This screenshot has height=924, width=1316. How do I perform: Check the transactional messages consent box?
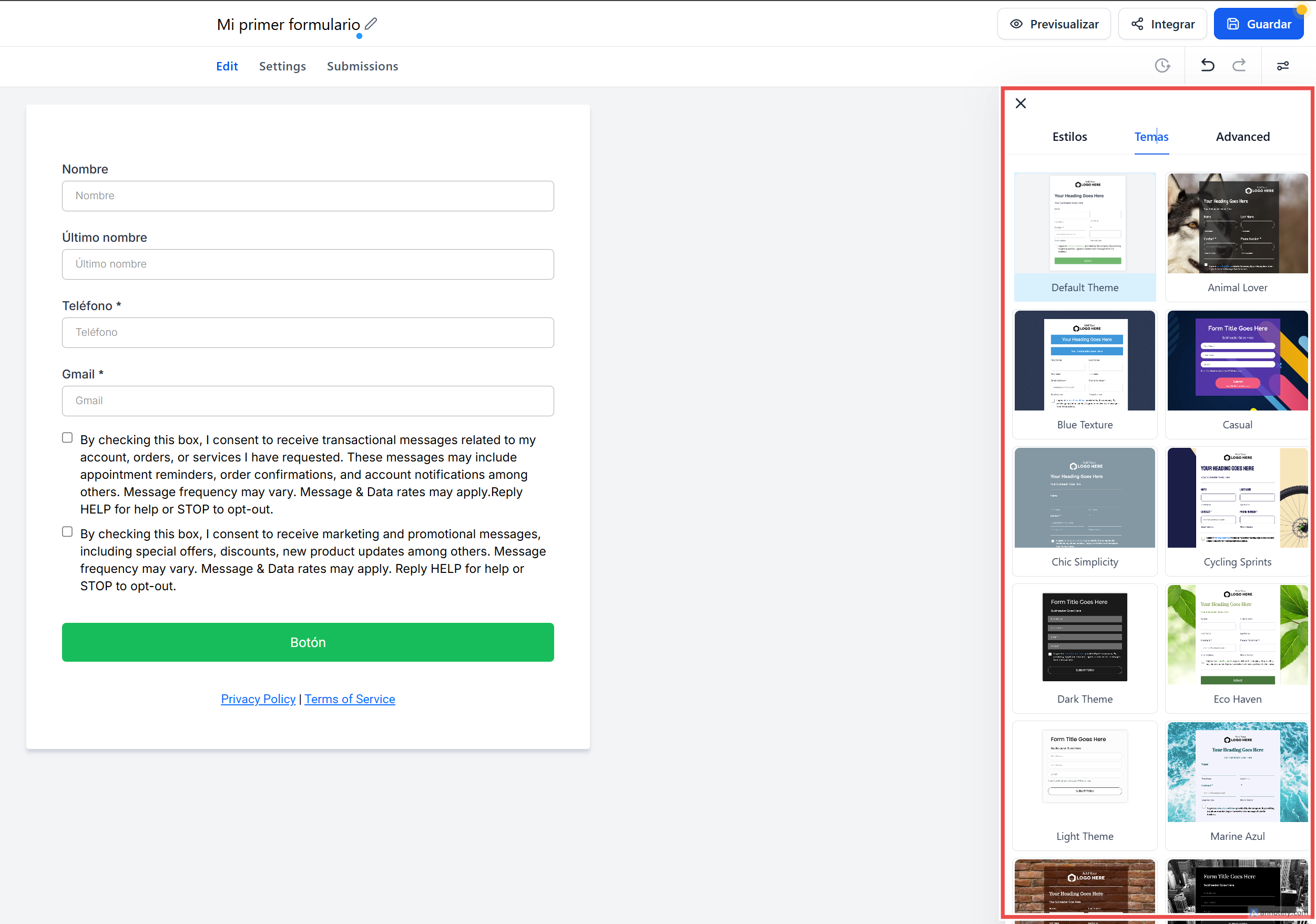tap(68, 438)
